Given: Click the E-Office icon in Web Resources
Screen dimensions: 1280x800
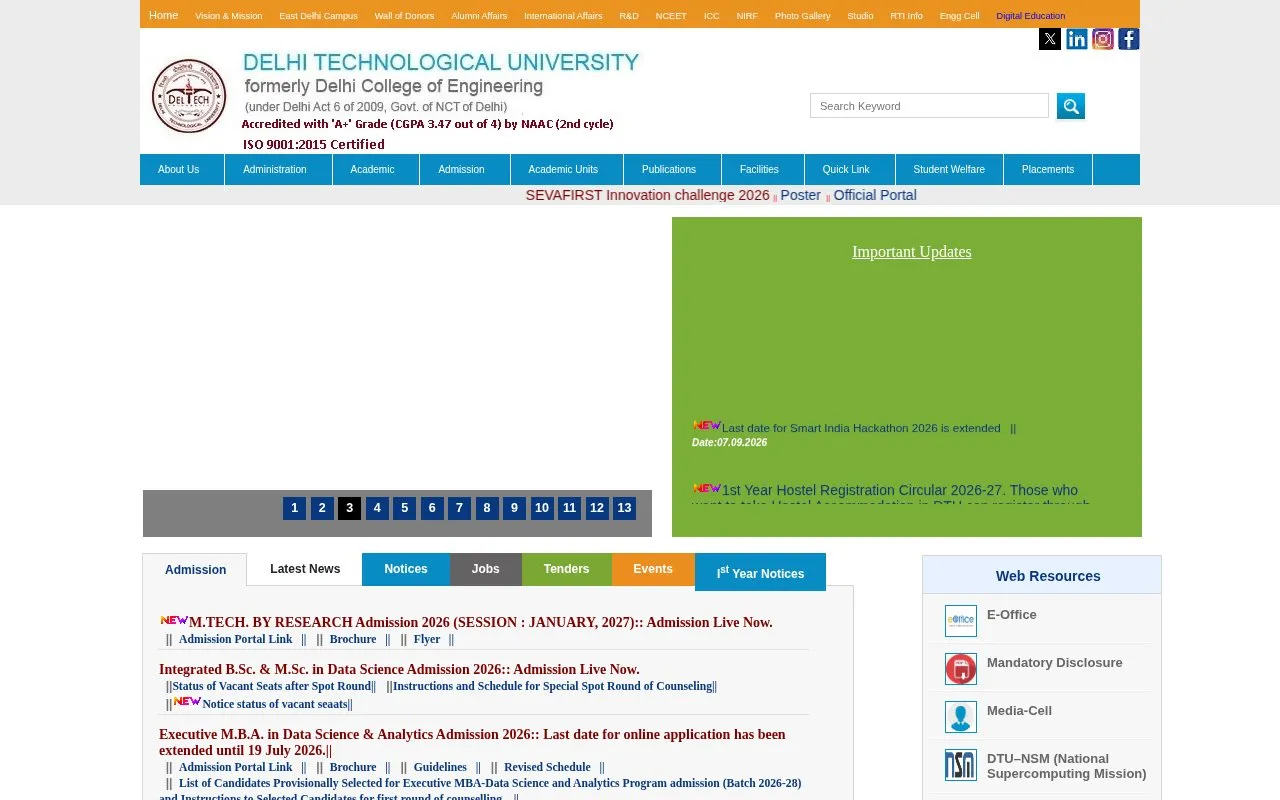Looking at the screenshot, I should (x=961, y=621).
